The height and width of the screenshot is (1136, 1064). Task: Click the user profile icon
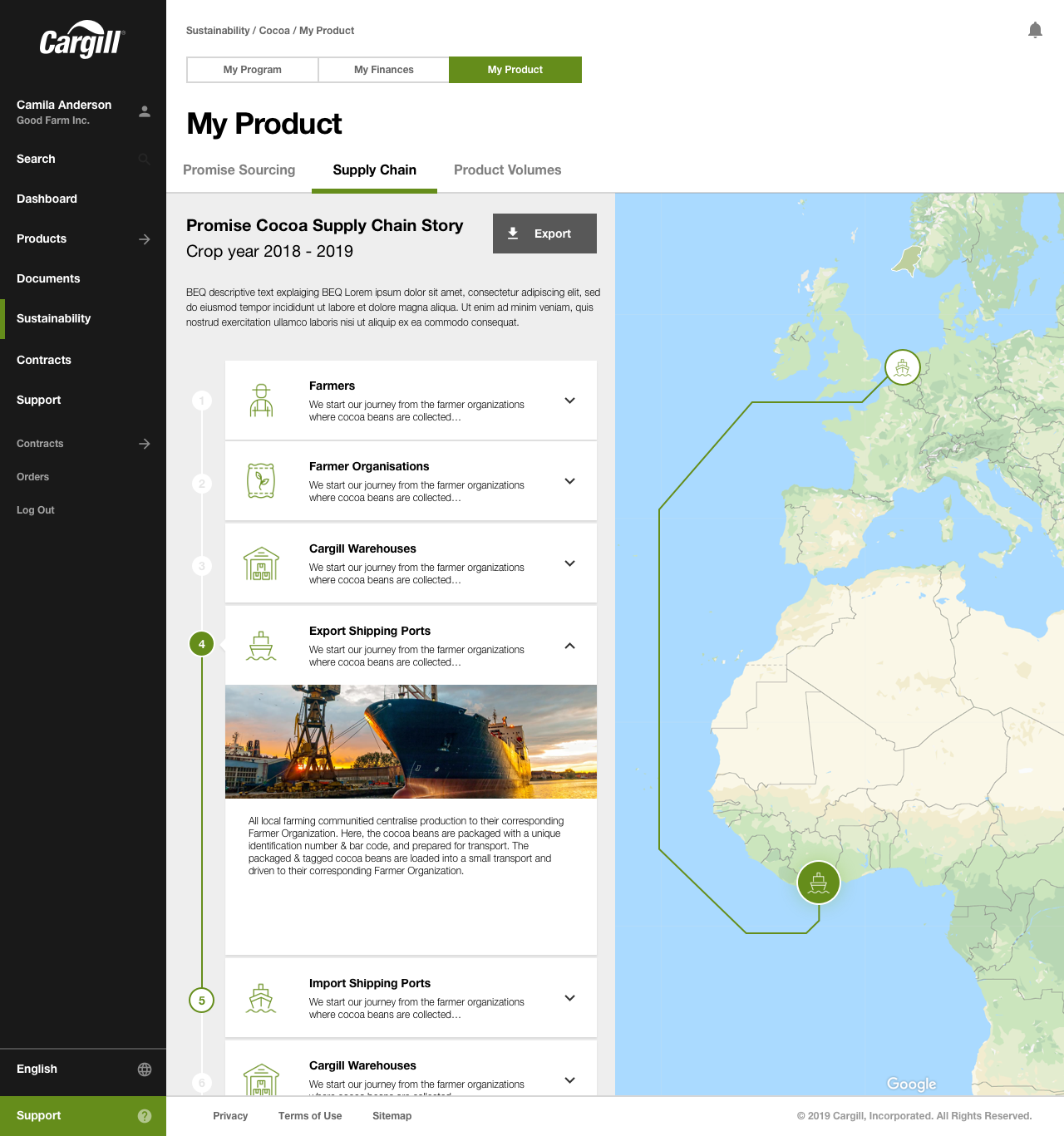pos(145,111)
